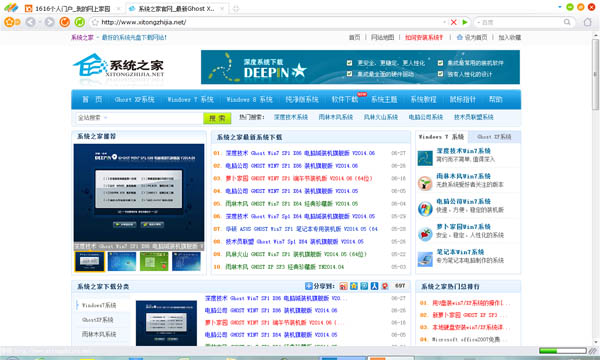Click the 电脑公司Win7系统 Windows logo icon
This screenshot has height=360, width=600.
pos(425,209)
